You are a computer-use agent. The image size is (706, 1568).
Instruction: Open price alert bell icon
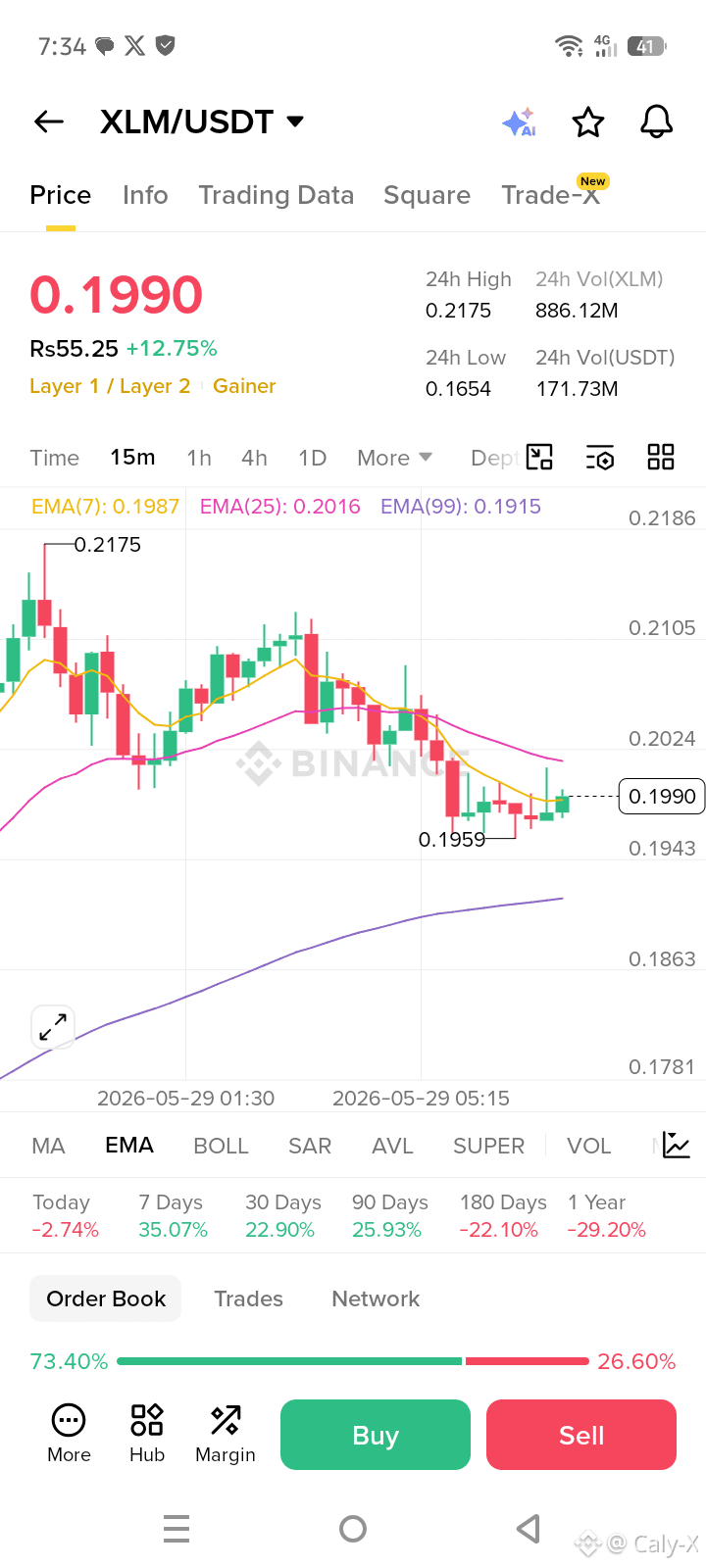coord(656,122)
